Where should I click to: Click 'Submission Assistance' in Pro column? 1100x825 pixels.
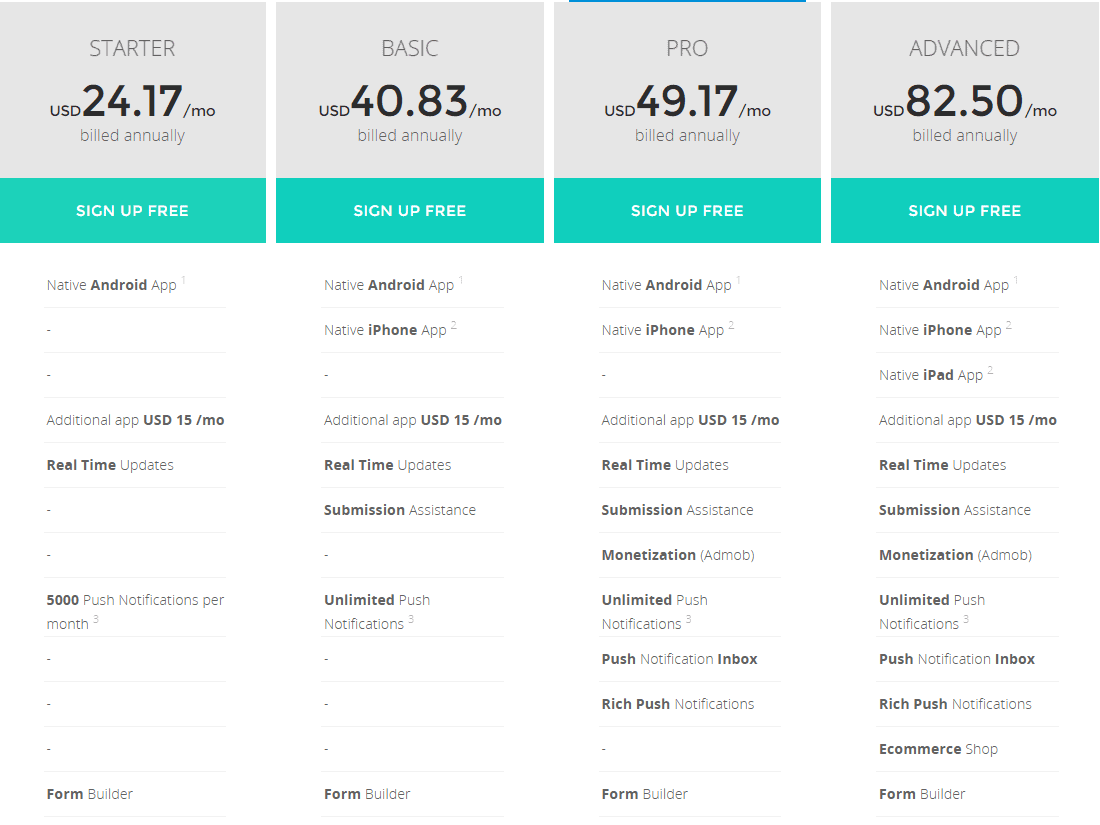(677, 510)
